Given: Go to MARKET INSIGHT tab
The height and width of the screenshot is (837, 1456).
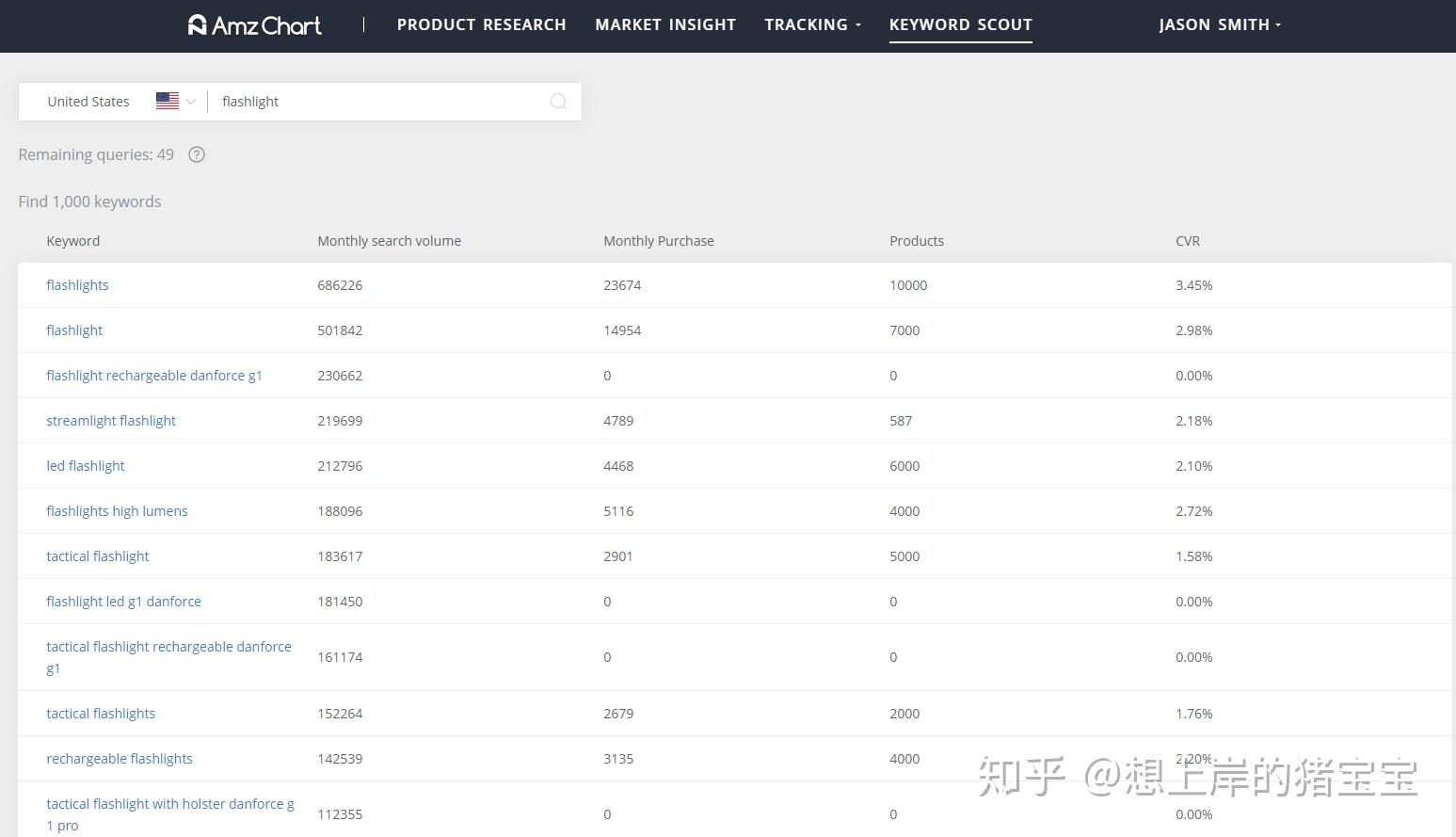Looking at the screenshot, I should pos(665,24).
